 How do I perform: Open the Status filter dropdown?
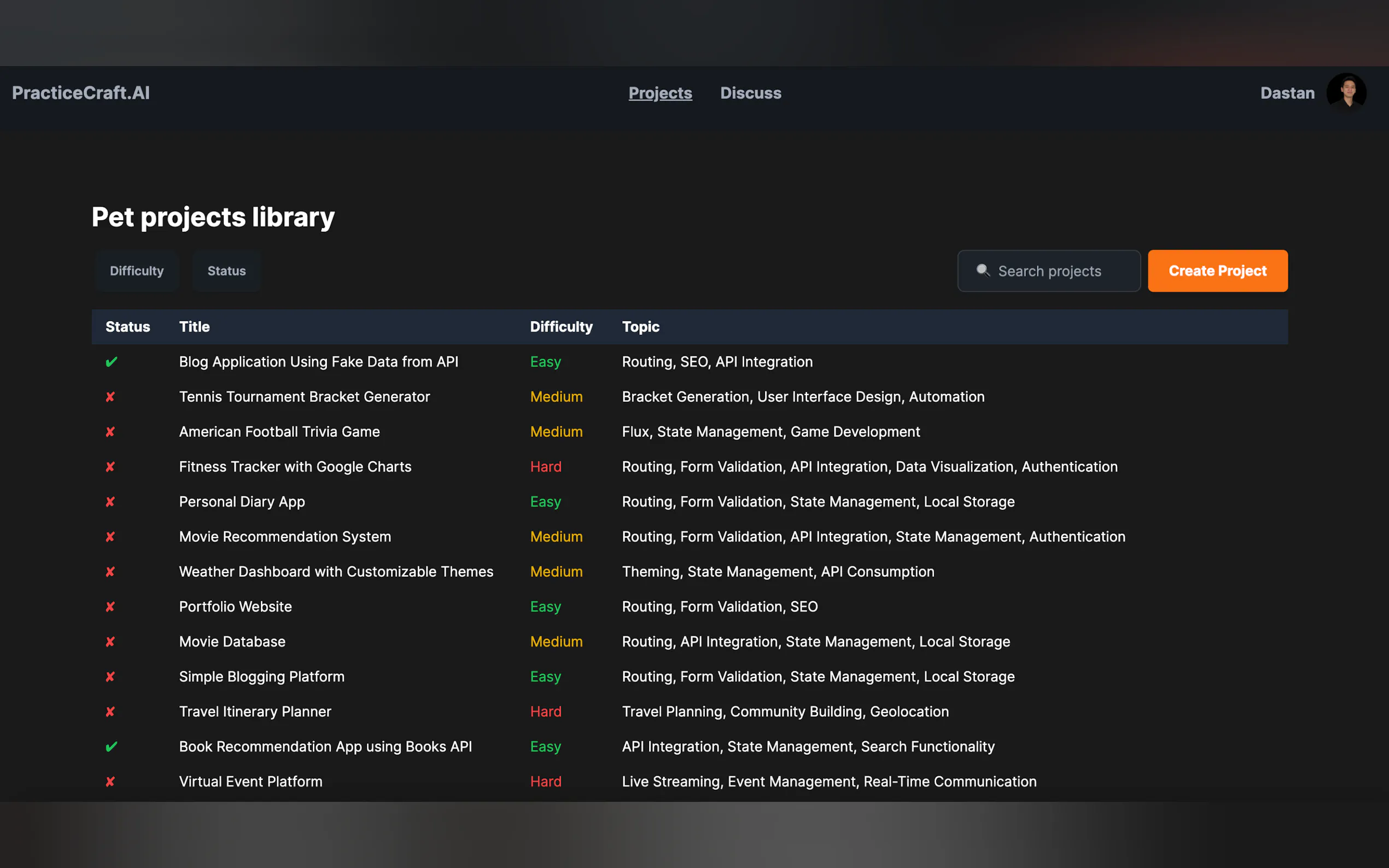[x=226, y=271]
